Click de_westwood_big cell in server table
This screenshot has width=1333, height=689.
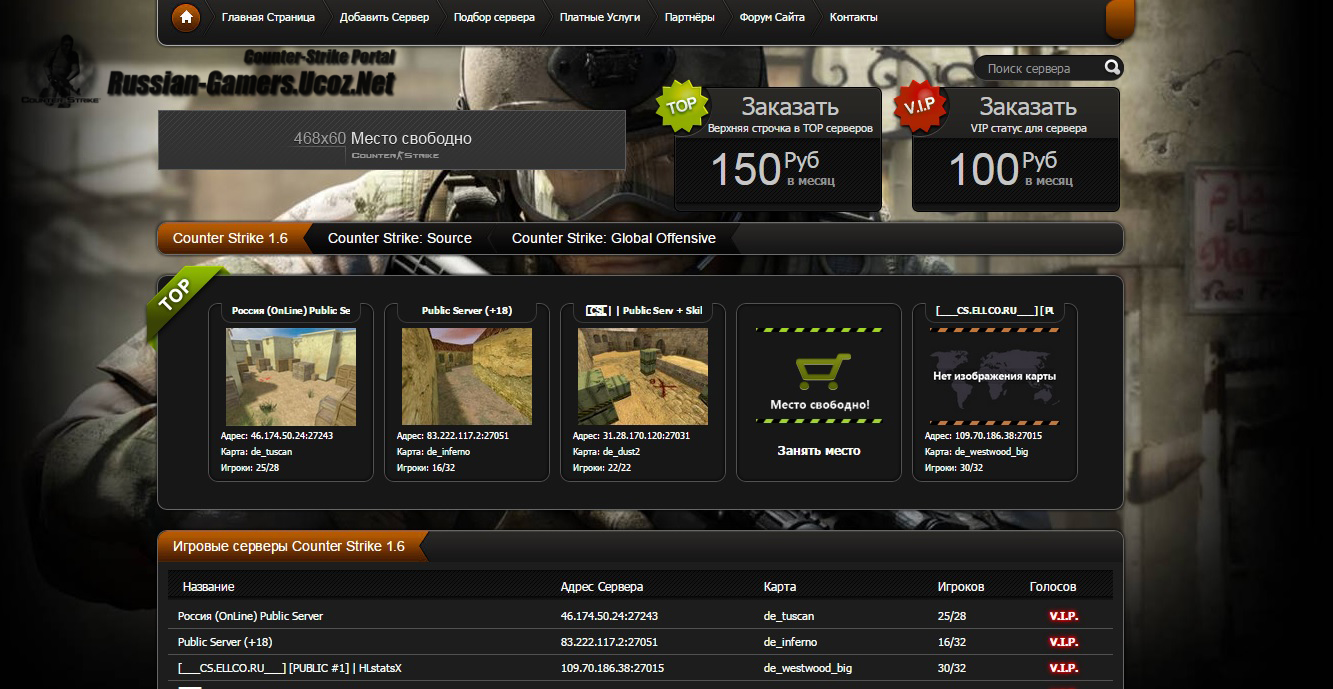(808, 668)
